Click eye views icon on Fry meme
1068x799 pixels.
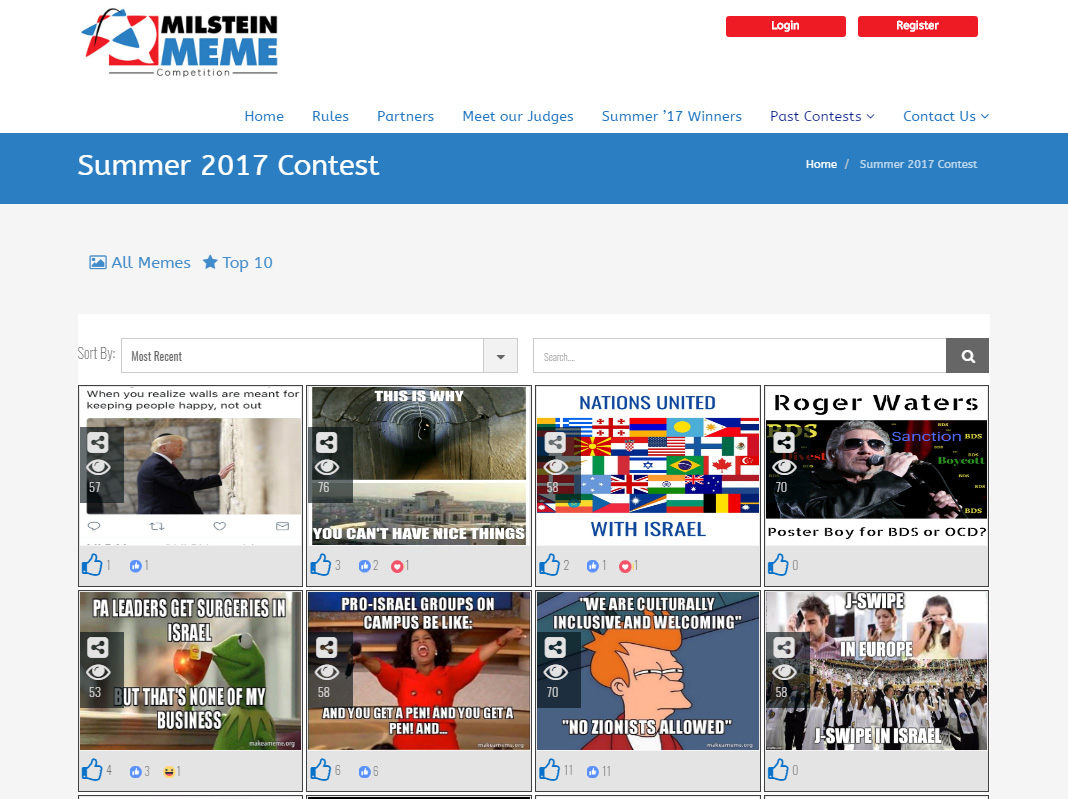click(556, 673)
